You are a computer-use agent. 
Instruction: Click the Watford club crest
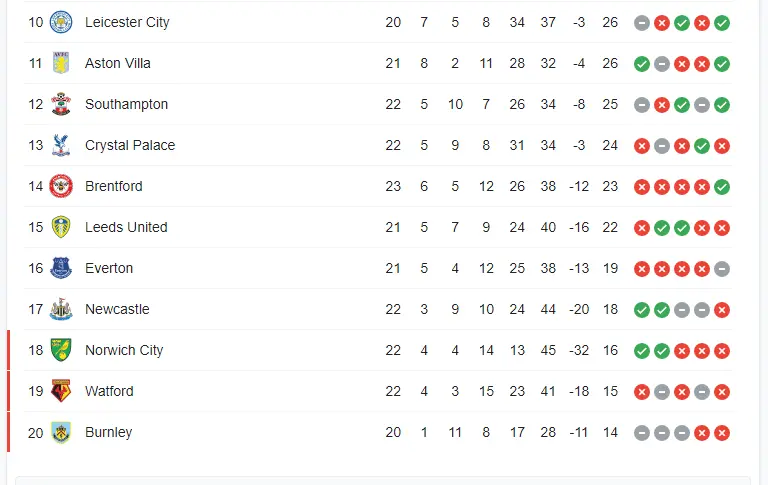61,391
